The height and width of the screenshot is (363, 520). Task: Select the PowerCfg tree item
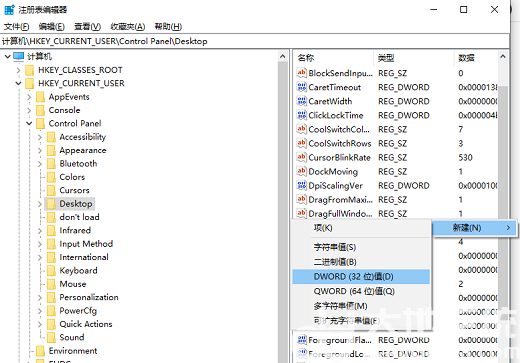[78, 311]
